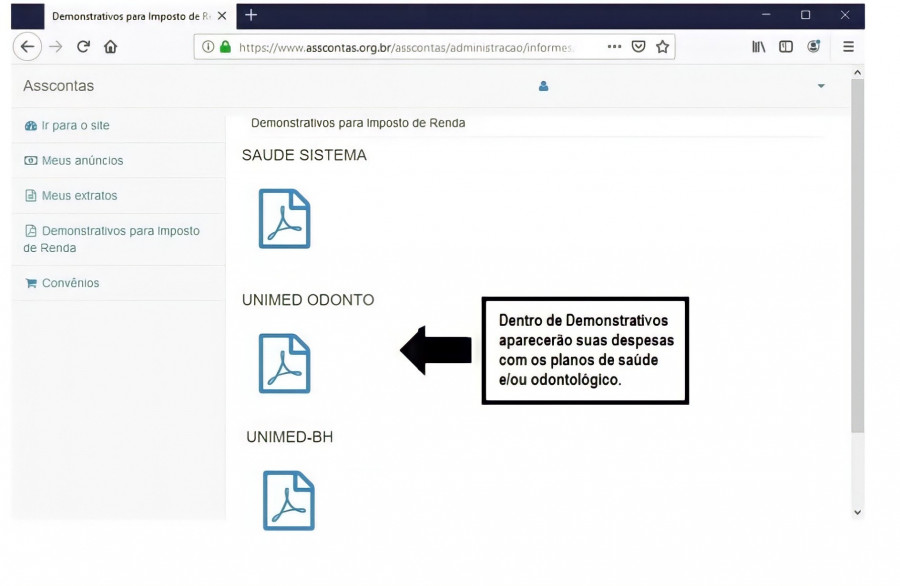Click the Demonstrativos para Imposto de Renda page title
The image size is (900, 586).
pos(358,123)
